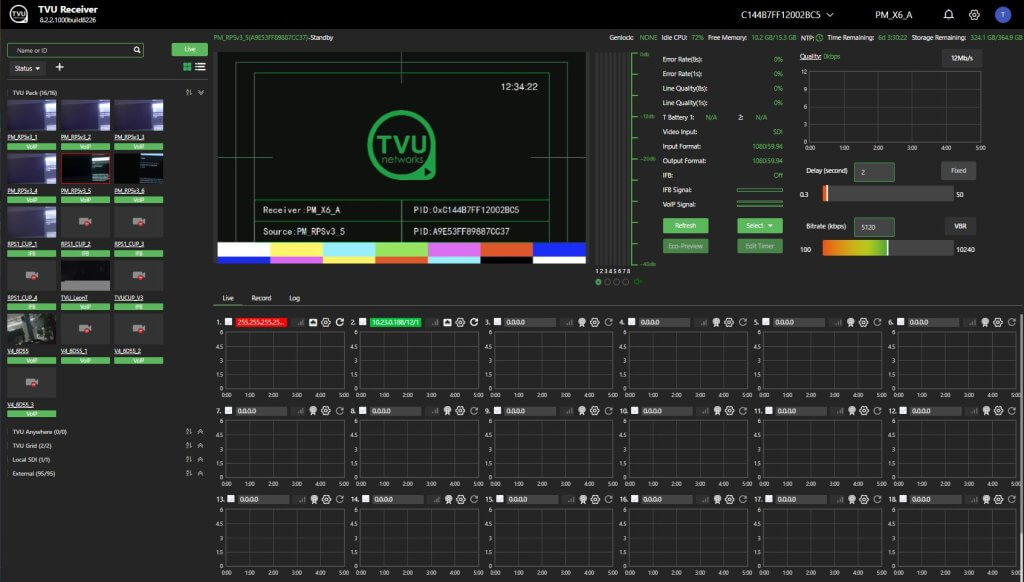Open settings gear for slot 3
The height and width of the screenshot is (582, 1024).
pyautogui.click(x=595, y=323)
